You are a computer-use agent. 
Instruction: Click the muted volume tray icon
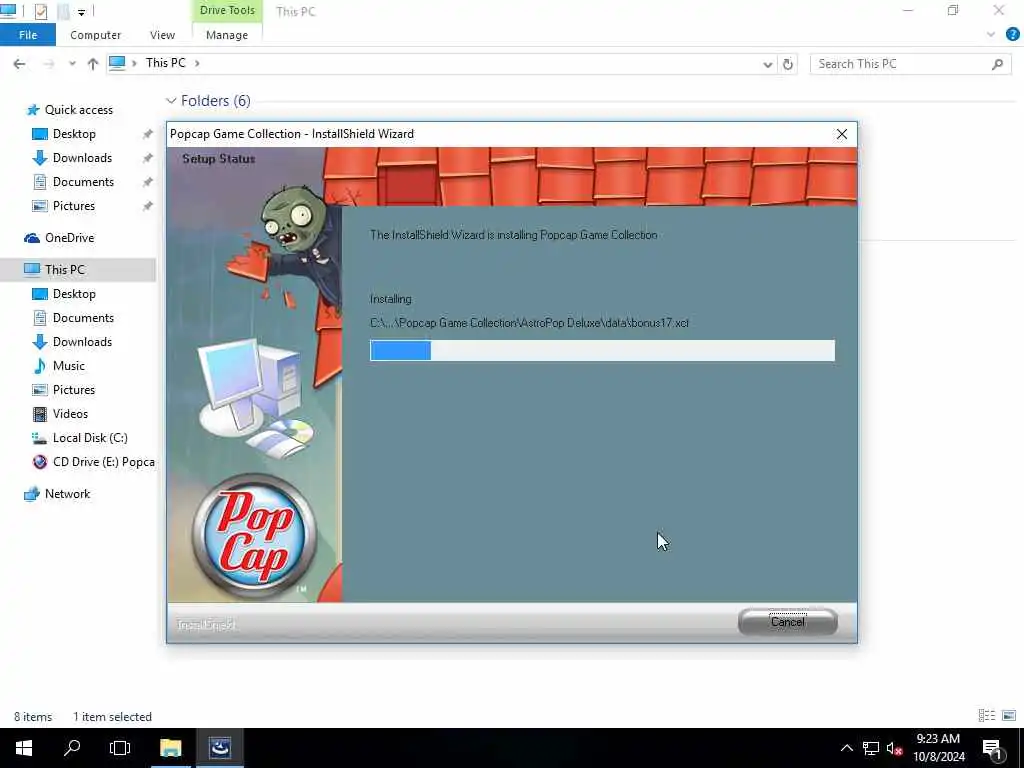point(894,748)
